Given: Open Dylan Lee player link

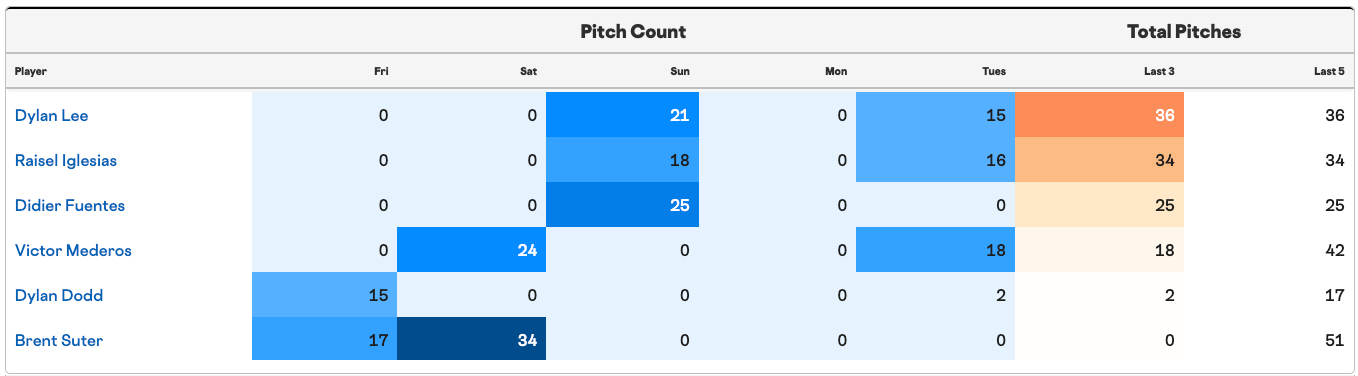Looking at the screenshot, I should (52, 116).
